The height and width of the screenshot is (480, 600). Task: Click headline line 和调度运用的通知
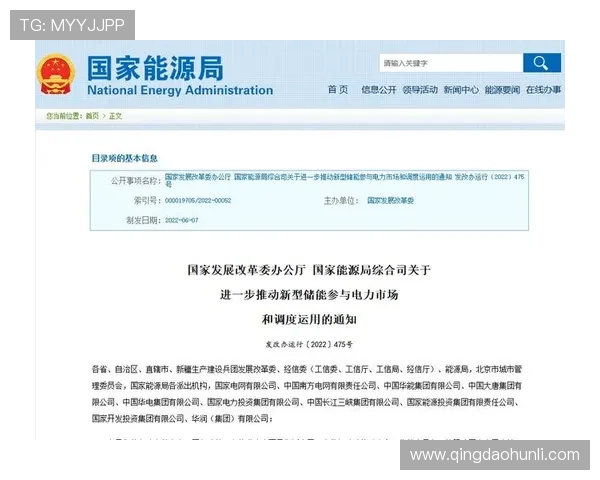tap(309, 319)
